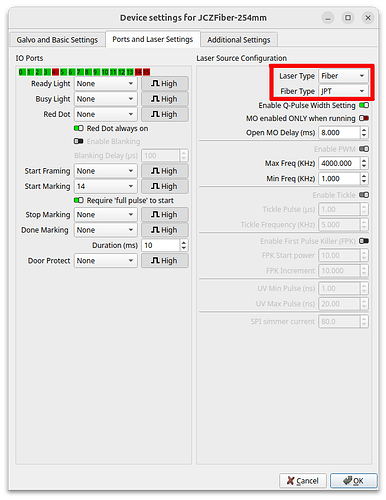Click IO port 1 indicator
The image size is (386, 500).
point(30,72)
